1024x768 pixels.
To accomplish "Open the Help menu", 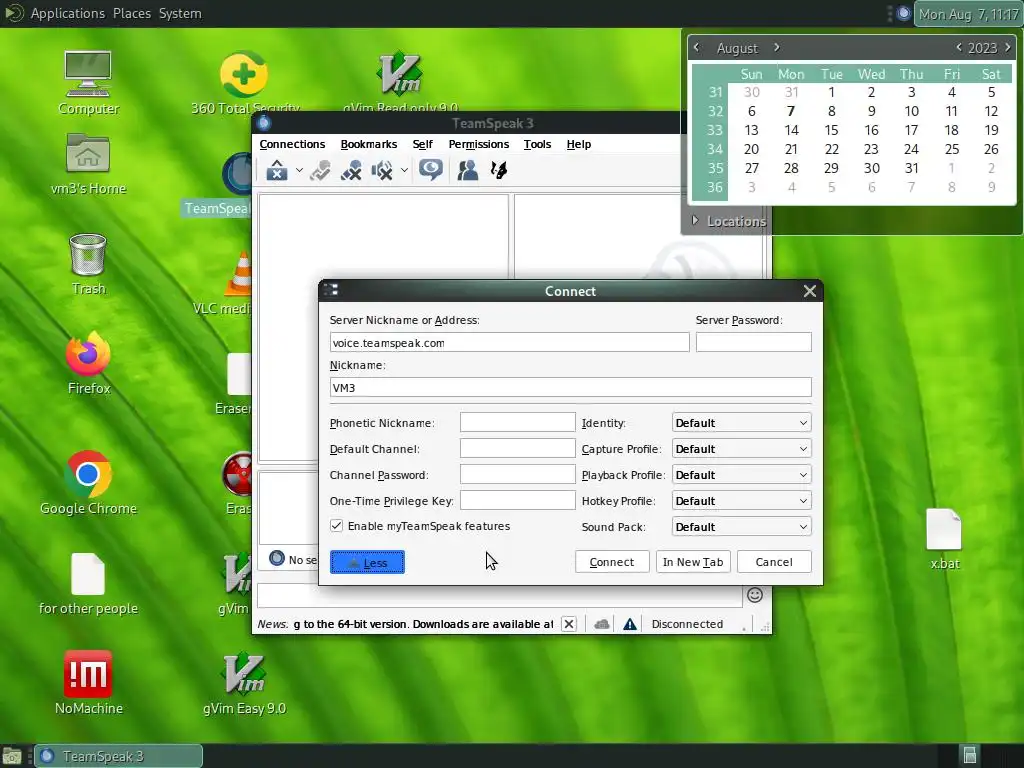I will pos(579,144).
